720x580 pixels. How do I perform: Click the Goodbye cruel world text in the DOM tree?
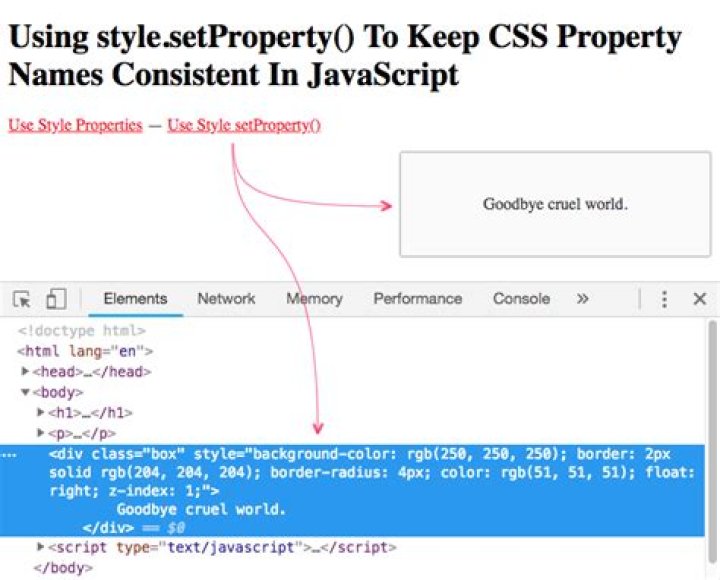[x=201, y=509]
